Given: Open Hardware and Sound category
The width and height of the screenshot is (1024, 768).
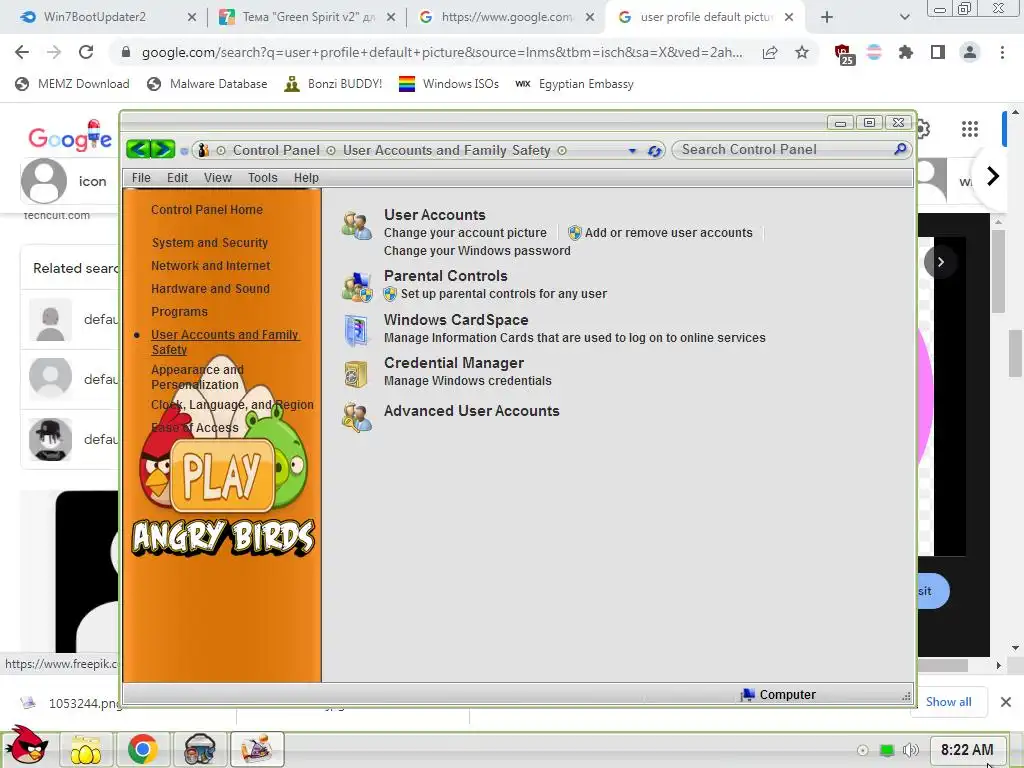Looking at the screenshot, I should click(210, 289).
